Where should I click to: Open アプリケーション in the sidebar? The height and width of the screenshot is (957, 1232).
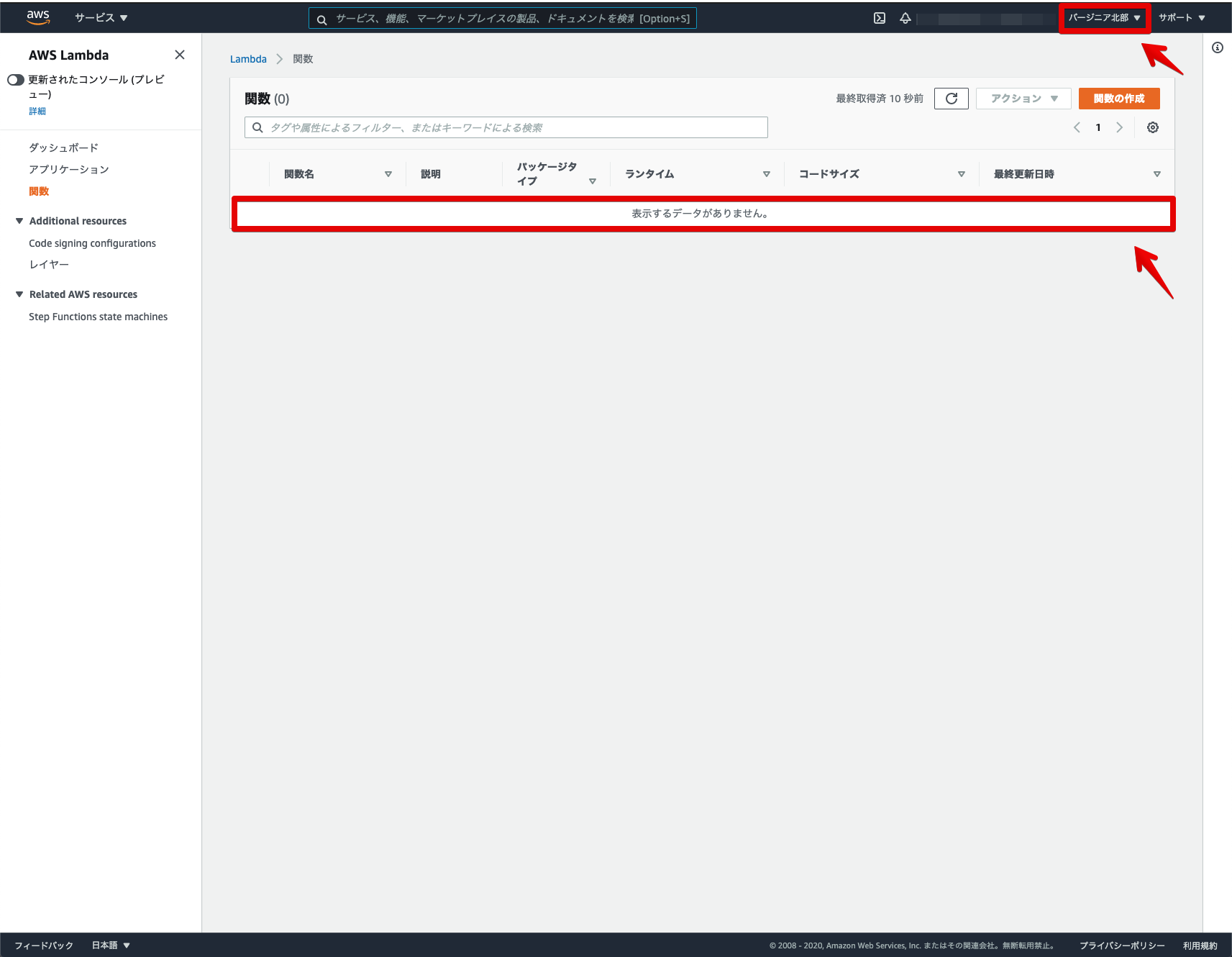[69, 169]
